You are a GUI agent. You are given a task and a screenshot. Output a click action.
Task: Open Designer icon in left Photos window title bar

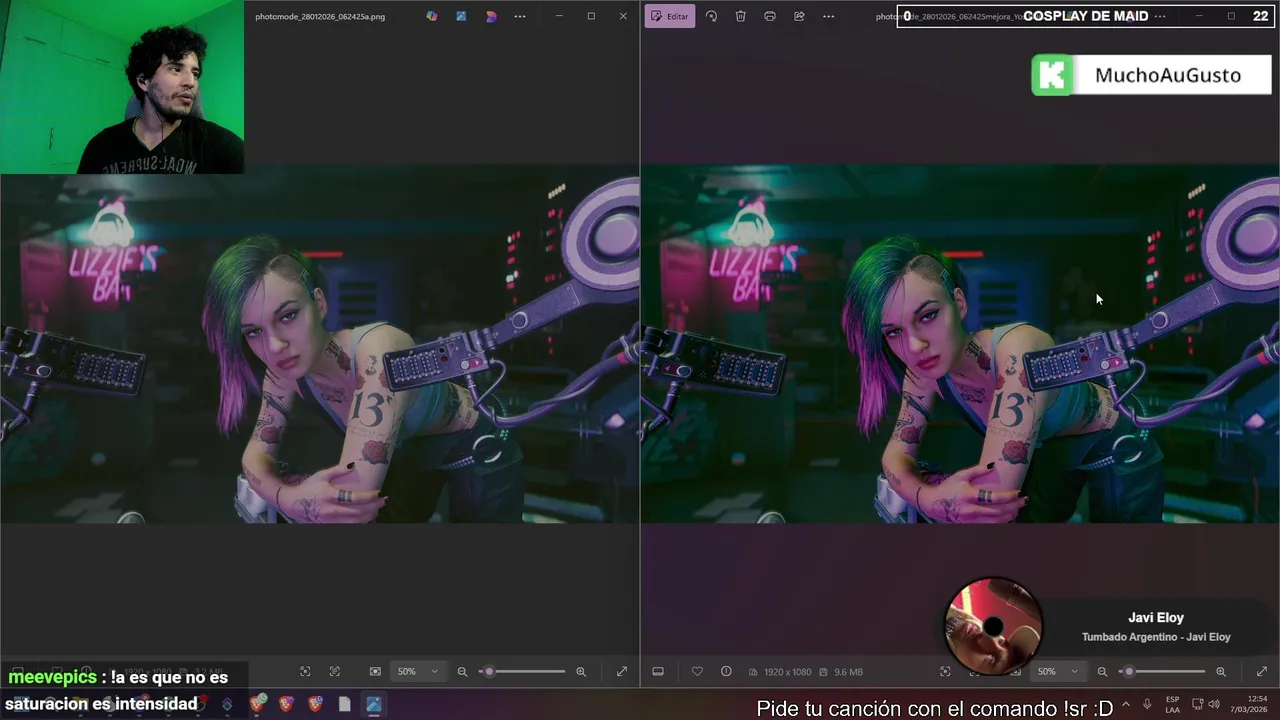click(461, 16)
